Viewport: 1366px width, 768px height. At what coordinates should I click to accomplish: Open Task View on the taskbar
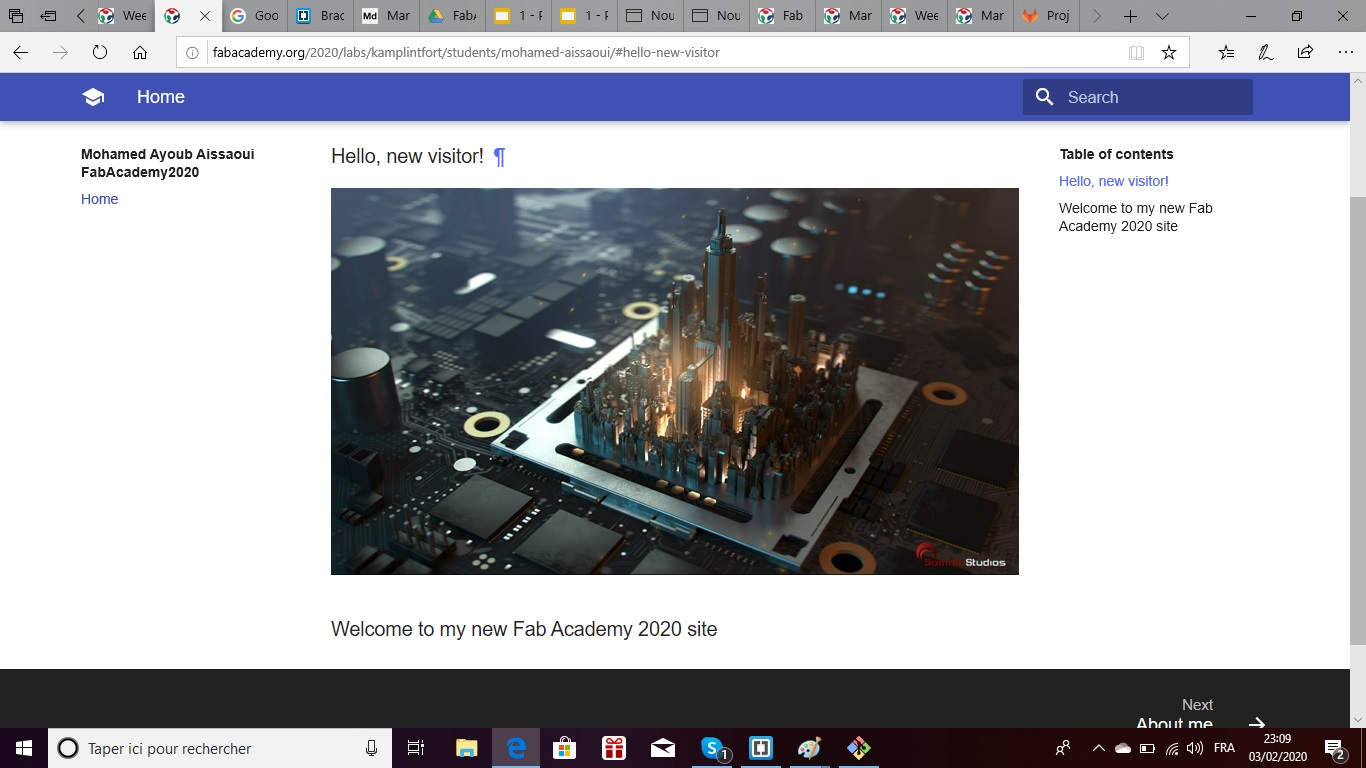tap(416, 748)
